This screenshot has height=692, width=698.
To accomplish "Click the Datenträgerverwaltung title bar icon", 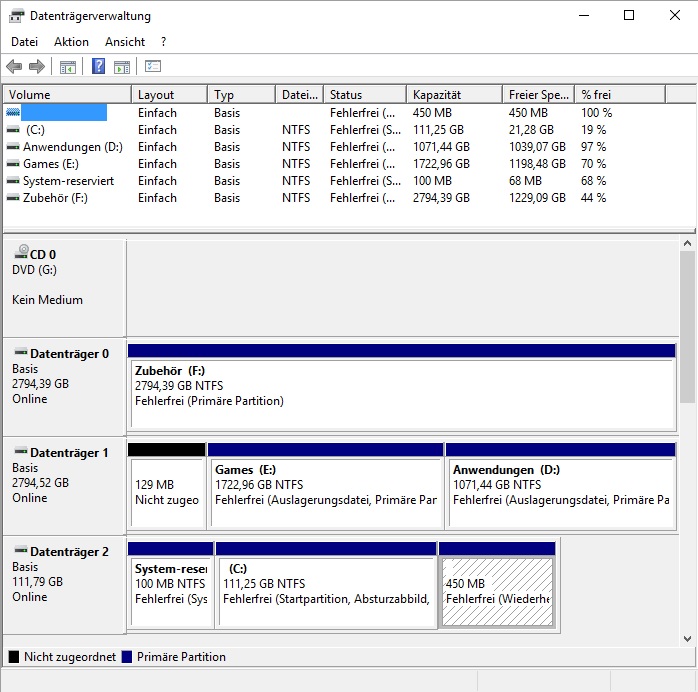I will point(17,16).
